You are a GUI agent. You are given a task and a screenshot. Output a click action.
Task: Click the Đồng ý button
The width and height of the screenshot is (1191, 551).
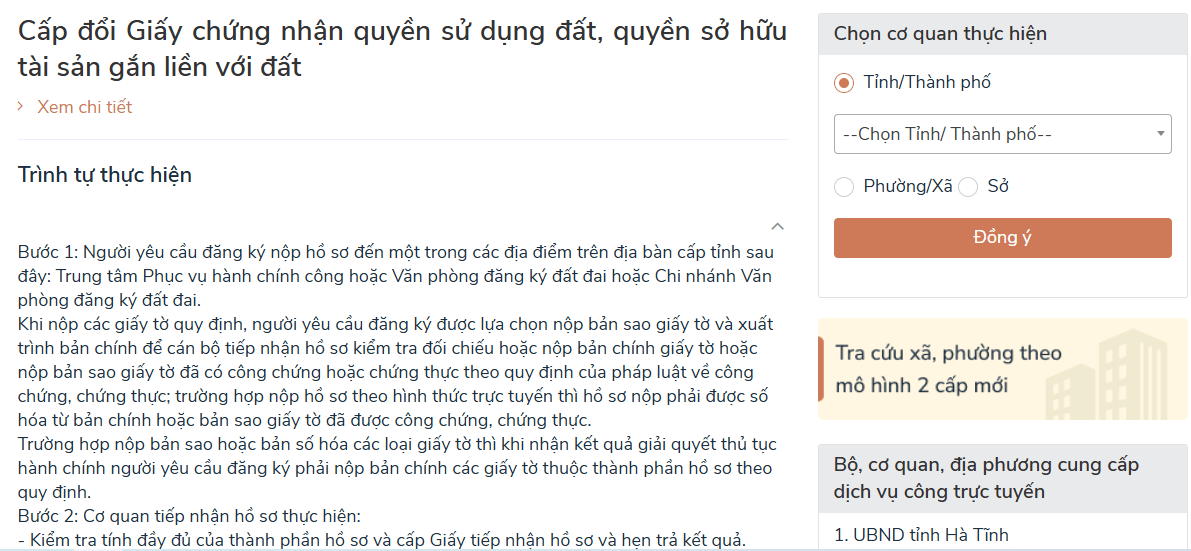coord(1003,238)
